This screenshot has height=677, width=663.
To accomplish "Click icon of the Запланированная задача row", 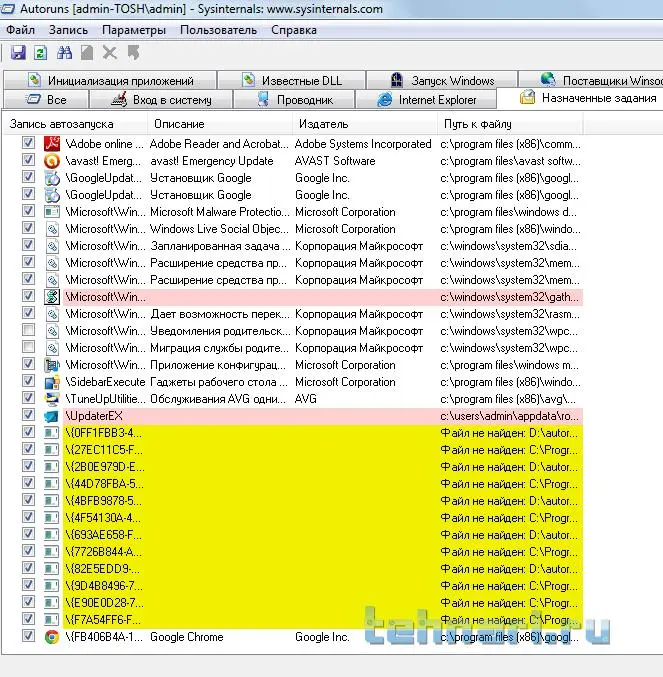I will (x=52, y=246).
